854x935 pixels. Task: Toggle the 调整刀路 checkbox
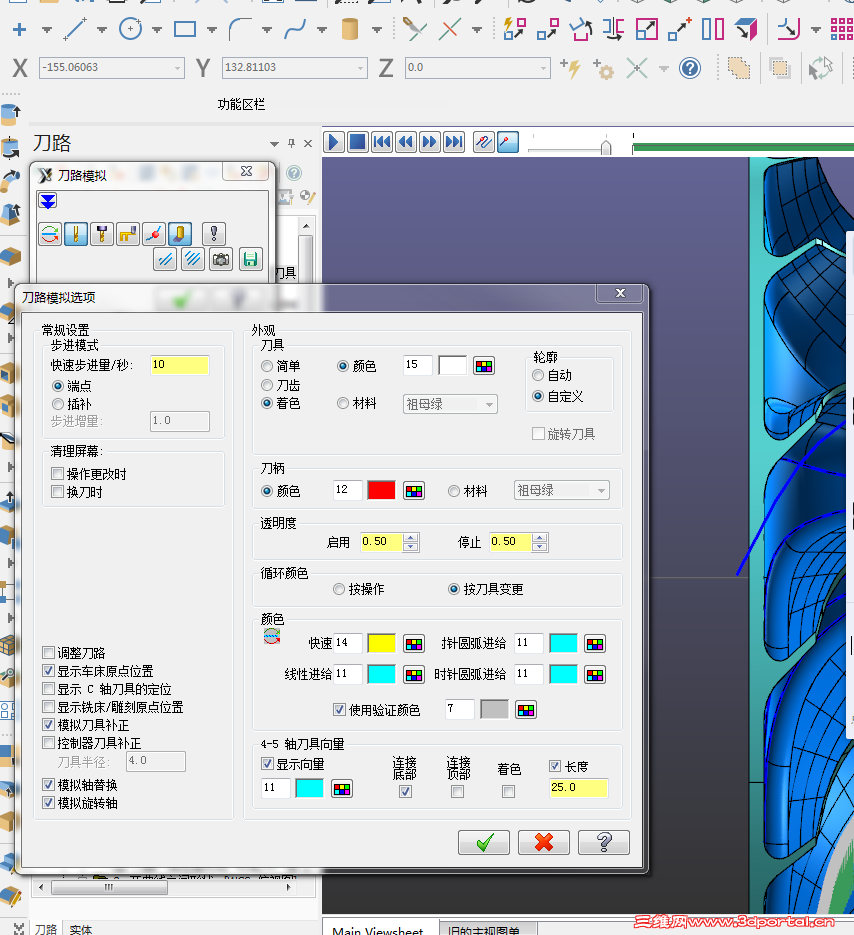click(x=49, y=652)
